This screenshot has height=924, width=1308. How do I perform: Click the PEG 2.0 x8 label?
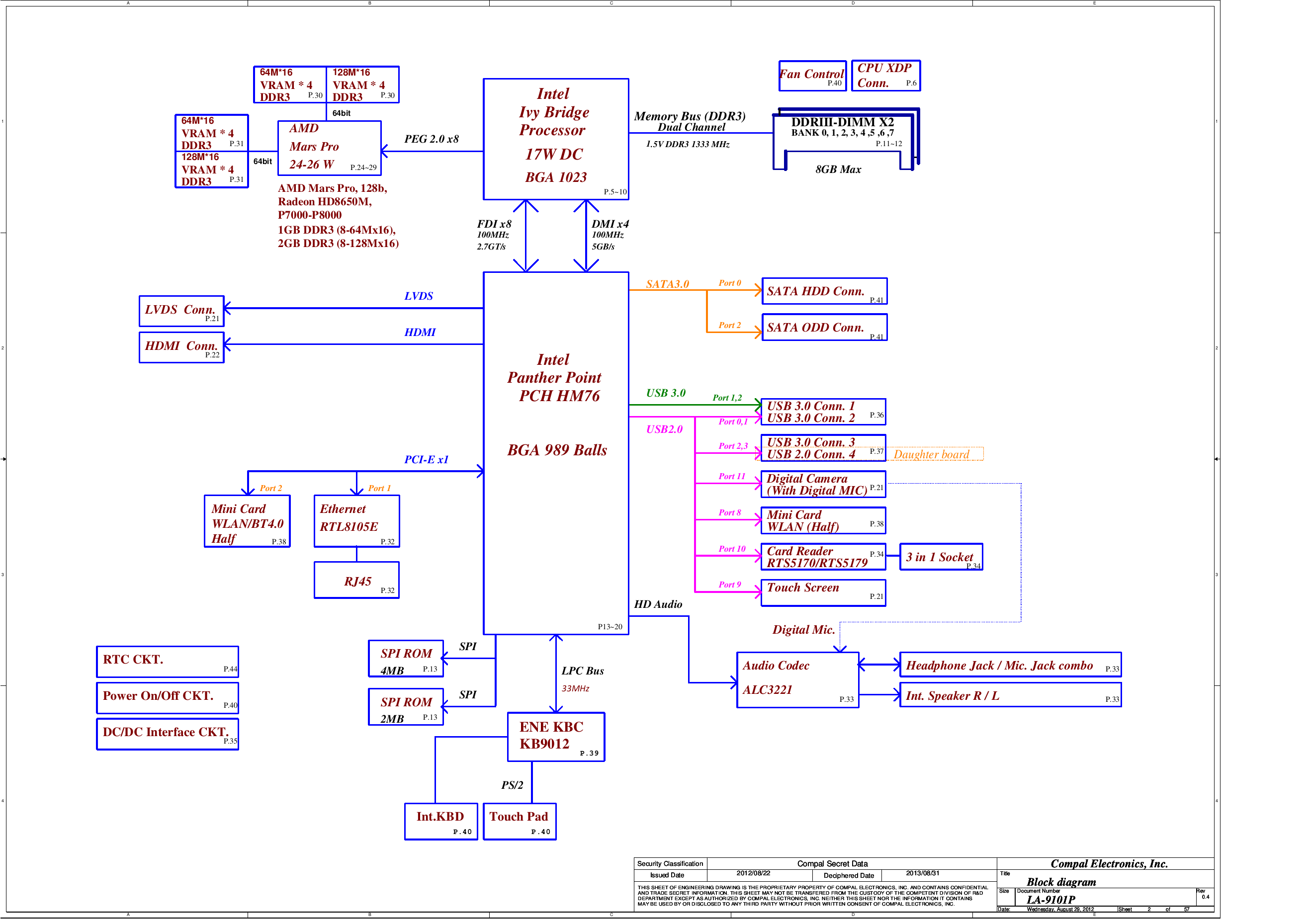431,139
